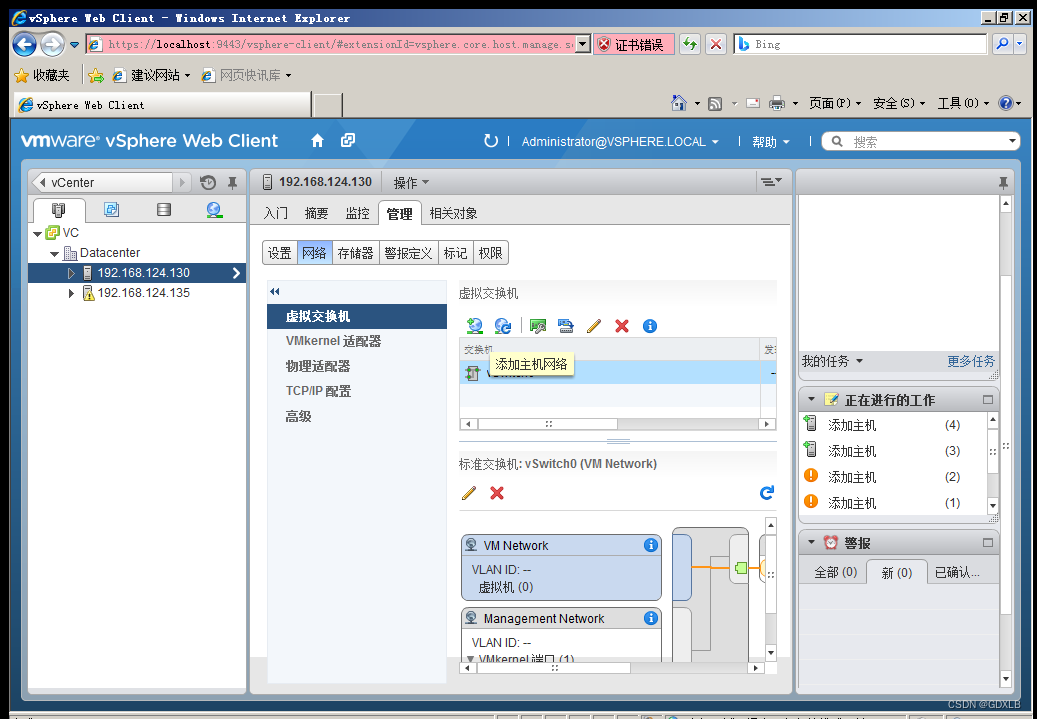Click the migrate VMkernel adapter icon
Screen dimensions: 1037x719
coord(565,325)
